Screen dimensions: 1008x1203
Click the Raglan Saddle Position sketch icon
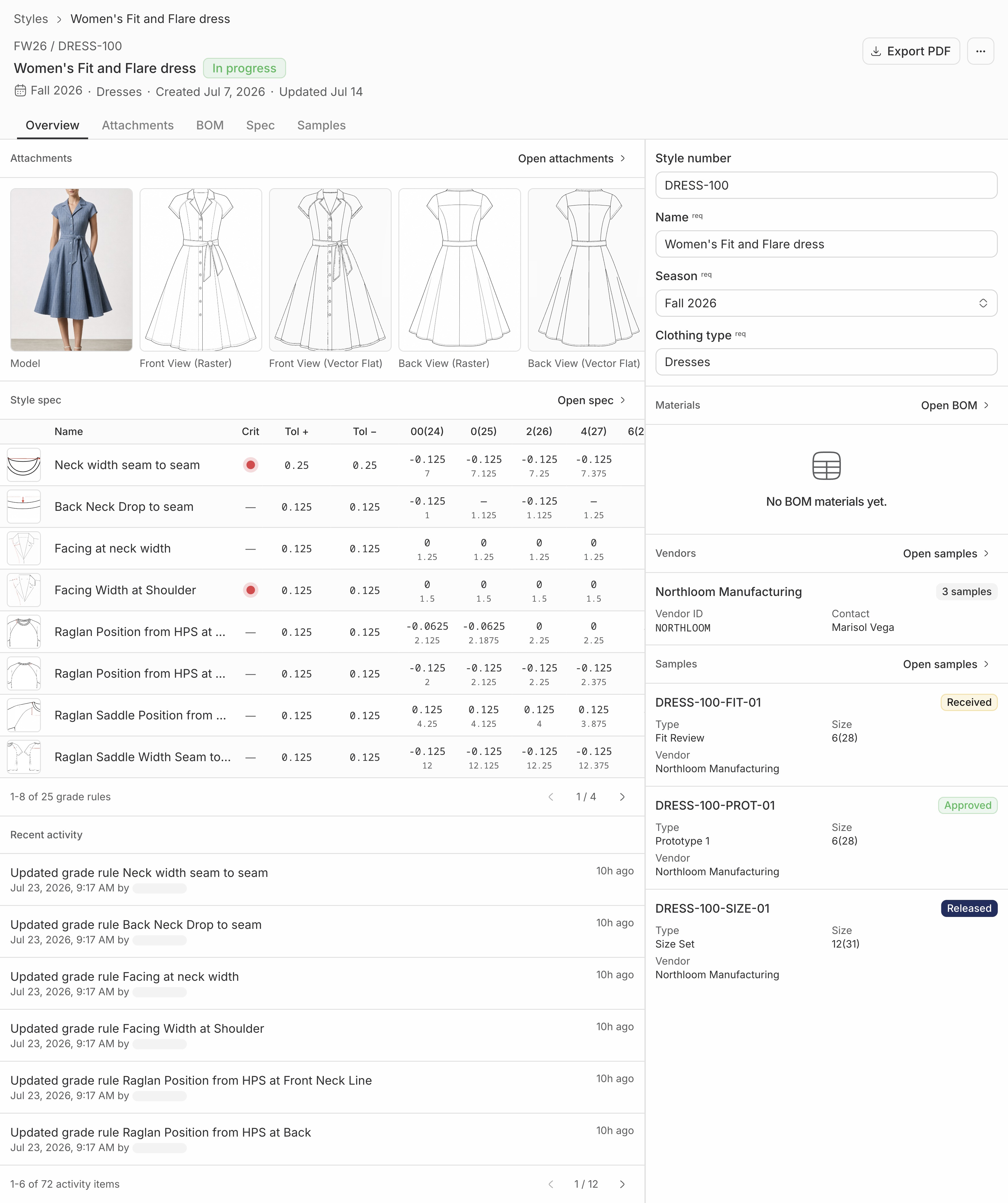(x=24, y=715)
